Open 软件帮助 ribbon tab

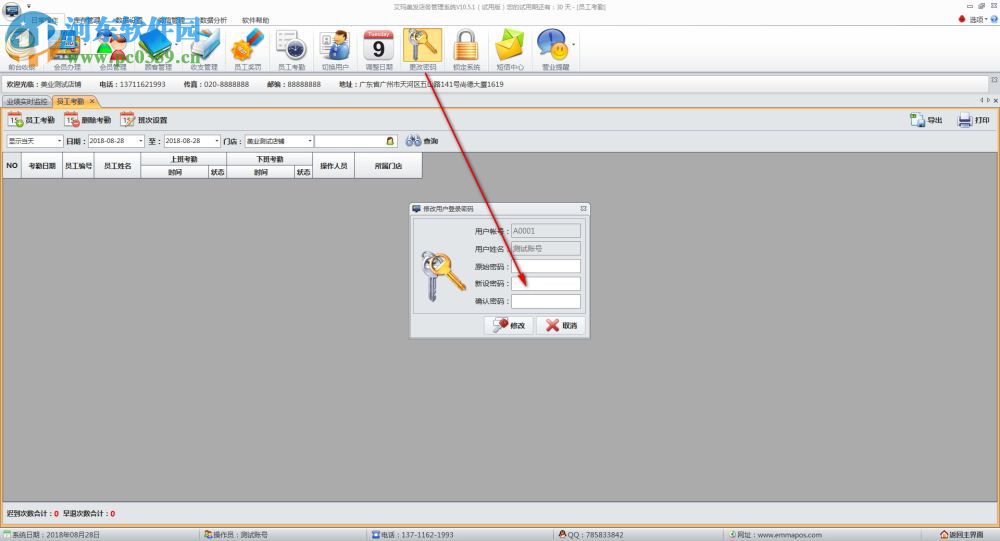[255, 20]
